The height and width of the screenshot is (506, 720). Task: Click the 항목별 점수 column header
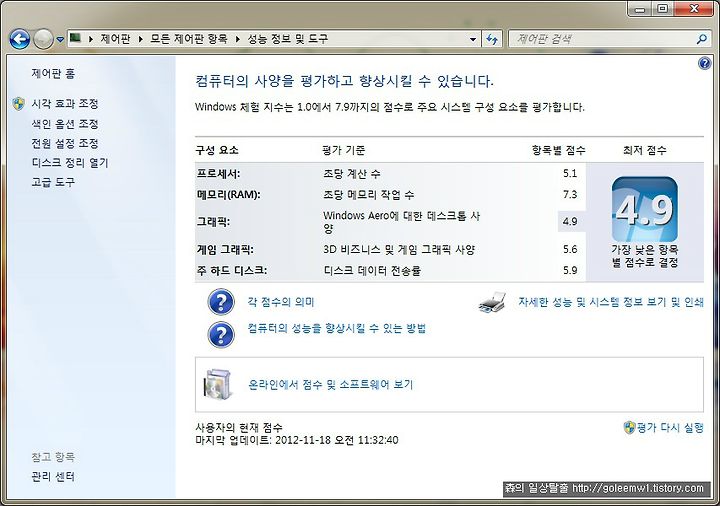click(x=558, y=150)
